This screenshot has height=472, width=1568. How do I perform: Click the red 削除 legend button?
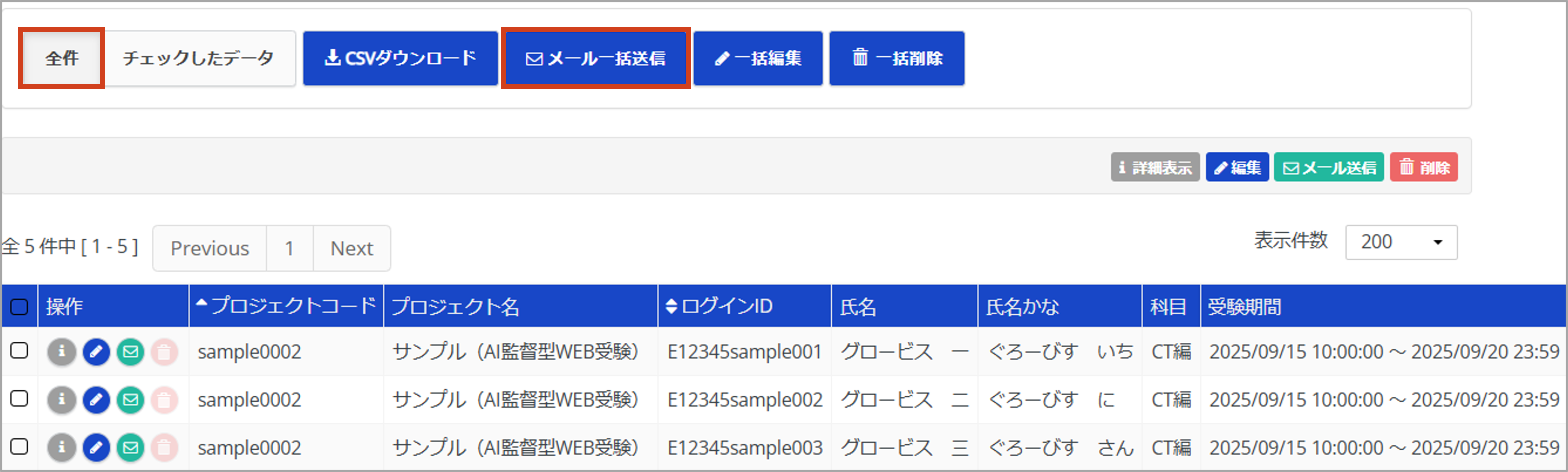(x=1424, y=167)
